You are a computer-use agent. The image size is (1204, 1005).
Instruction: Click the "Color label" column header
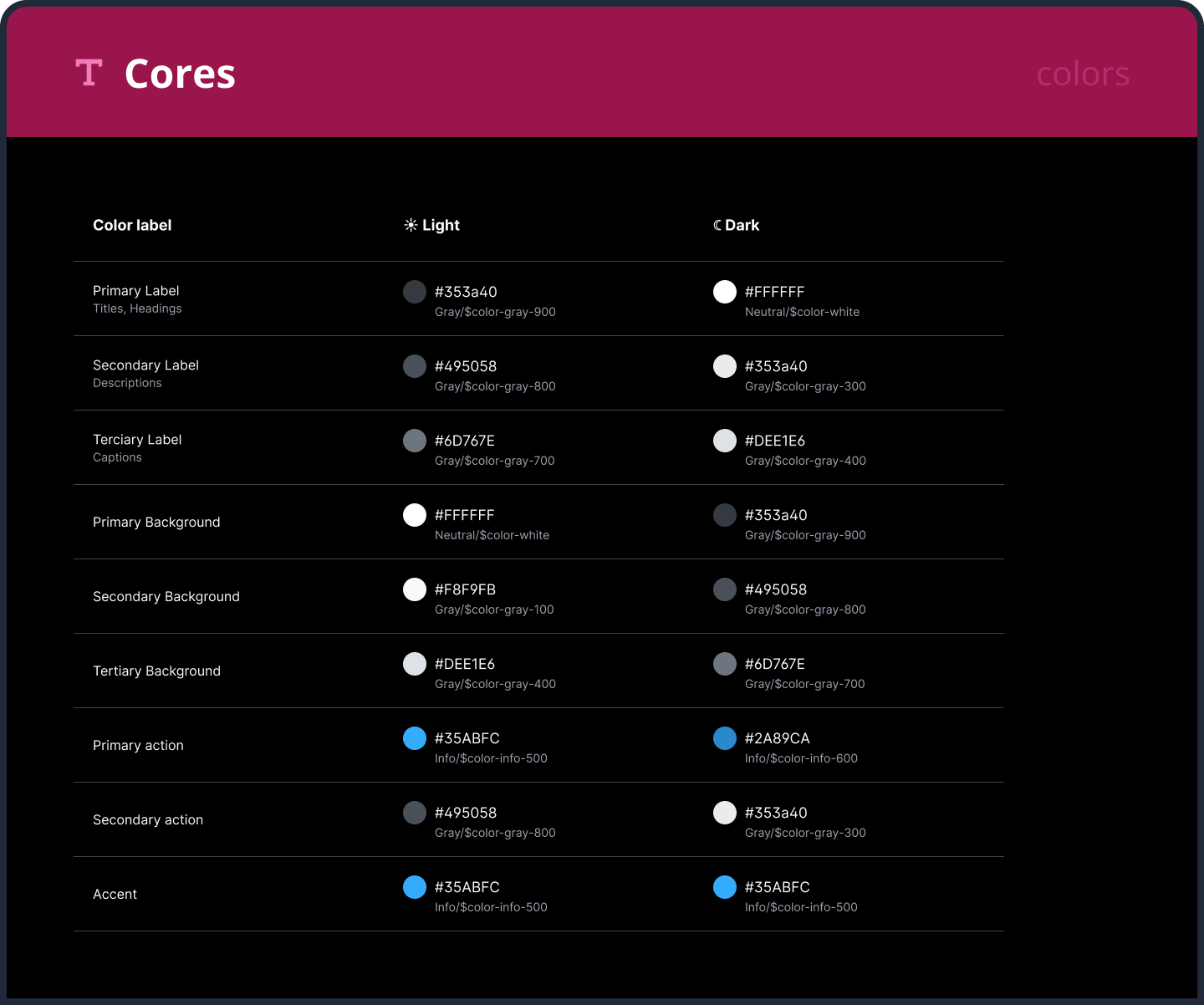coord(132,225)
